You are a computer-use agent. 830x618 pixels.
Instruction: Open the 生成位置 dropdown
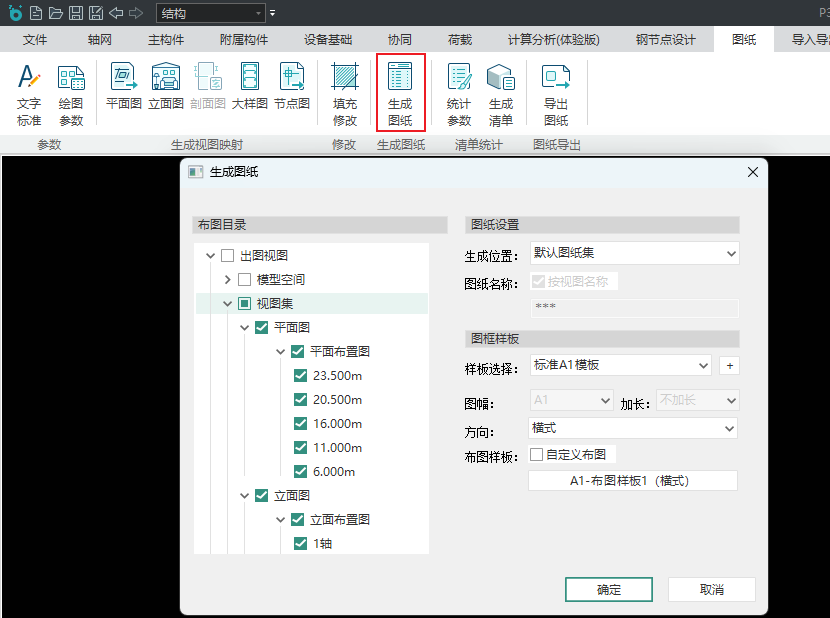pyautogui.click(x=634, y=254)
